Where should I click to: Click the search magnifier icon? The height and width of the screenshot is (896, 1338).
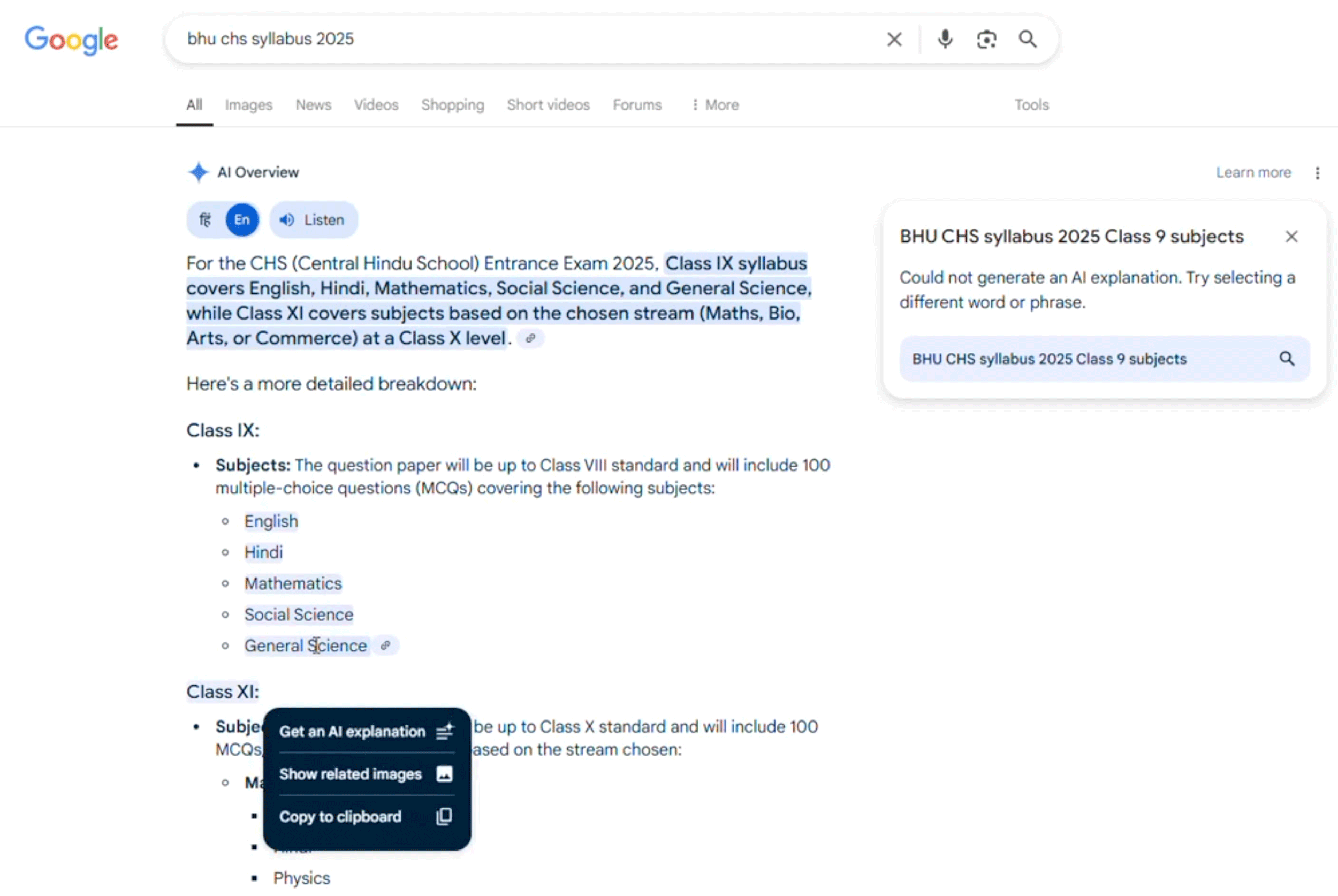click(1027, 39)
